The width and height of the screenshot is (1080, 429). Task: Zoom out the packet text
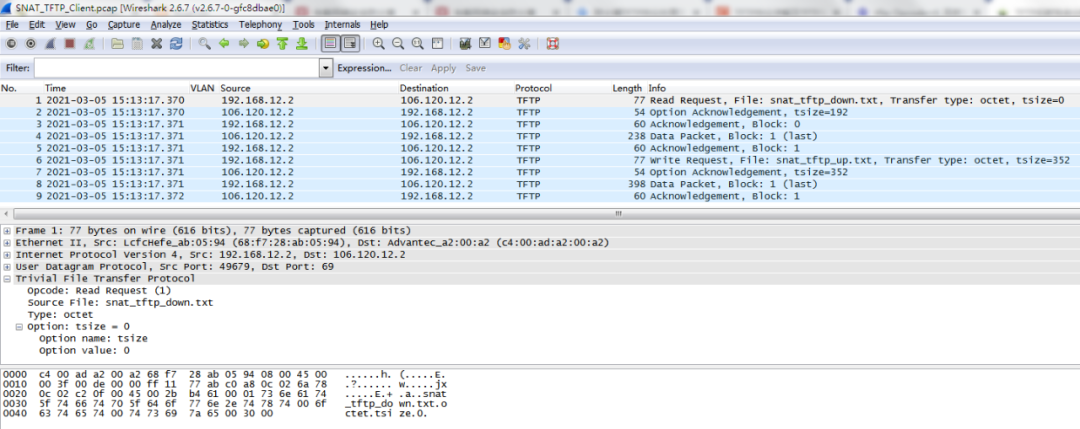coord(398,43)
